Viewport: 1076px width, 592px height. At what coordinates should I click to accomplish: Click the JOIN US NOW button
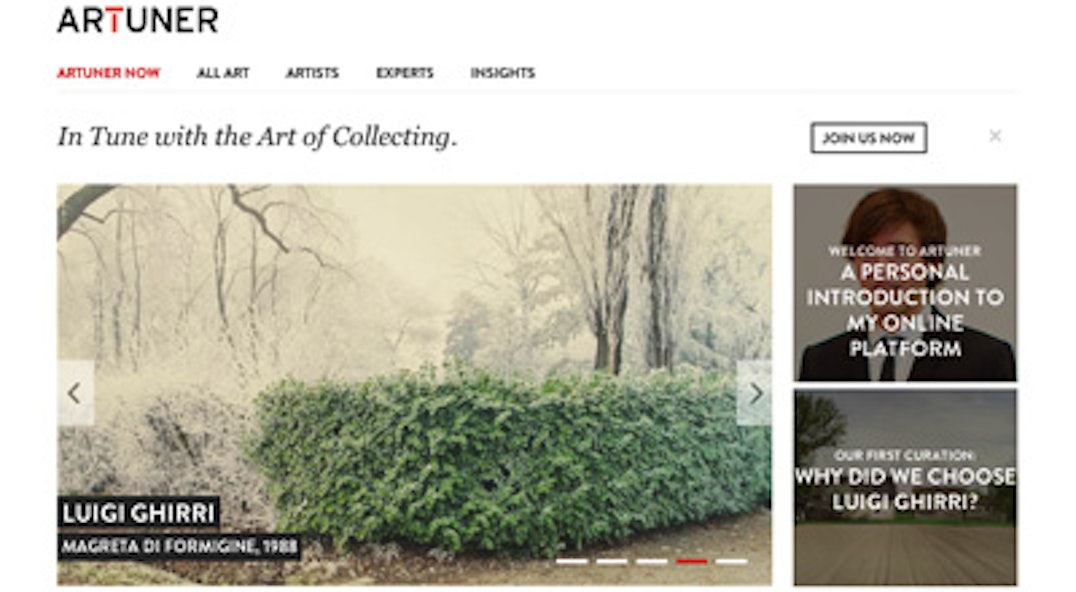click(869, 138)
